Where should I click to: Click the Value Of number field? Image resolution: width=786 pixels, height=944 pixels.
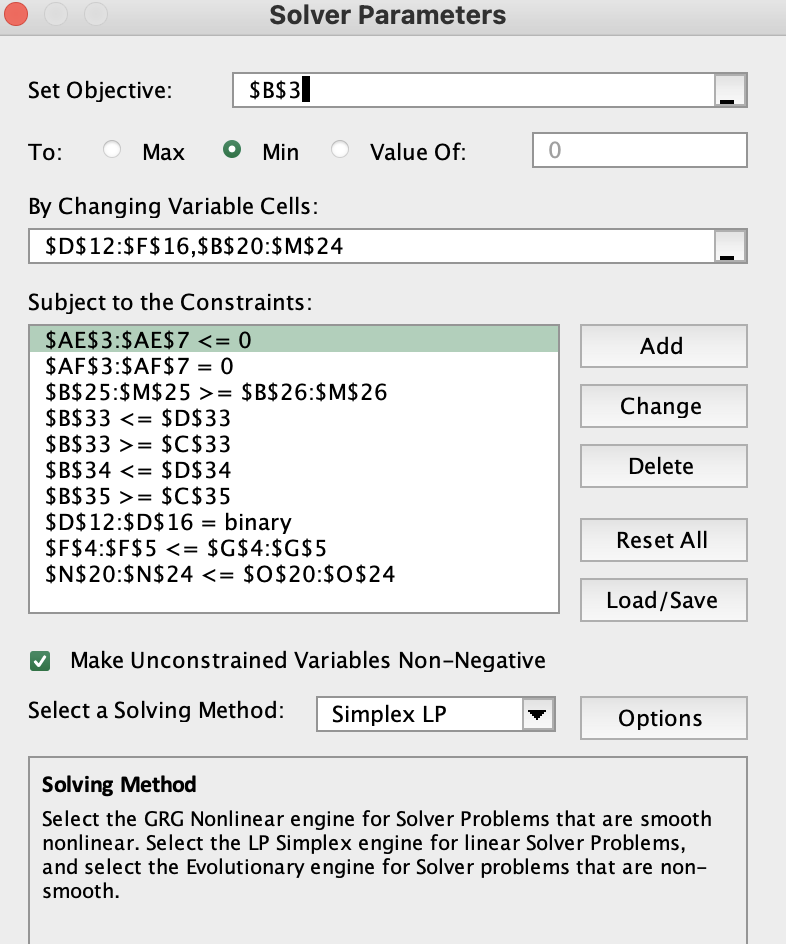pyautogui.click(x=640, y=151)
